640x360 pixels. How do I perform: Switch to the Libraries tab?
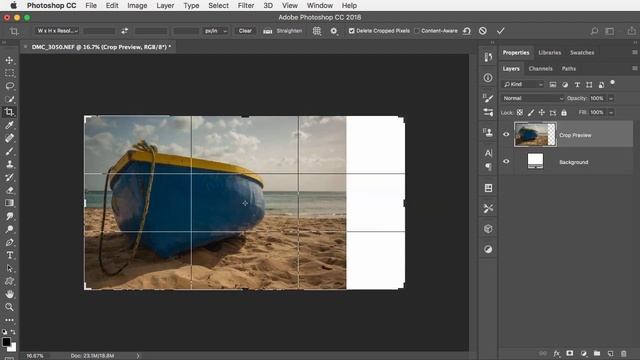(550, 53)
